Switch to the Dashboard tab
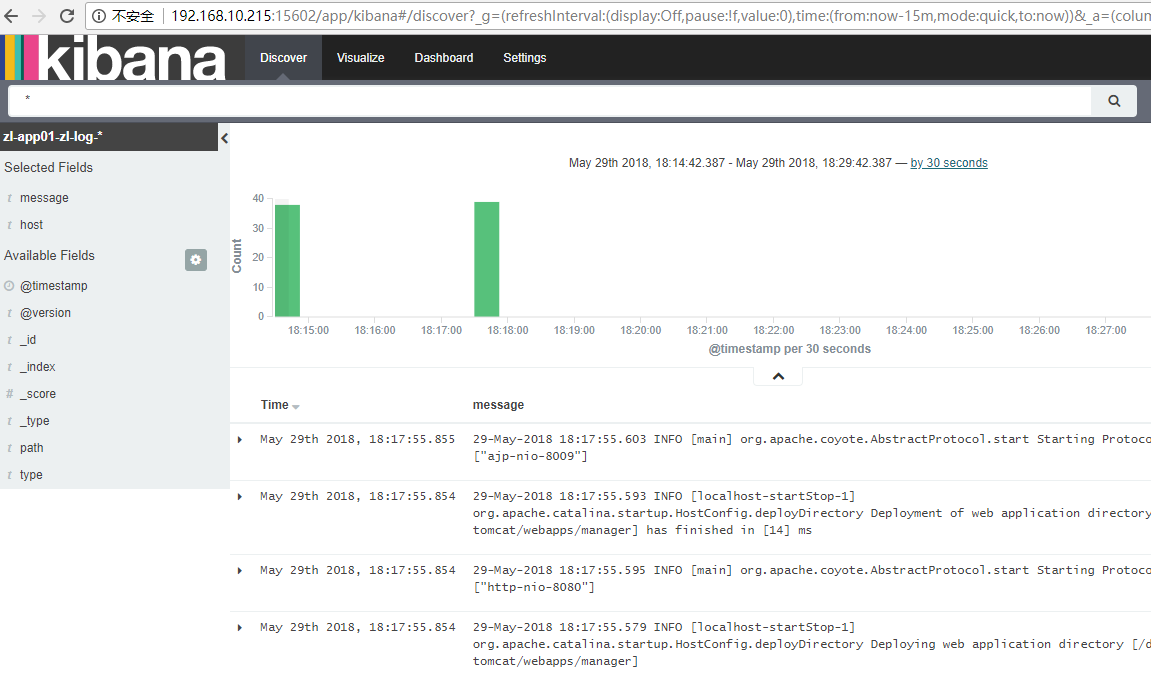 click(443, 57)
